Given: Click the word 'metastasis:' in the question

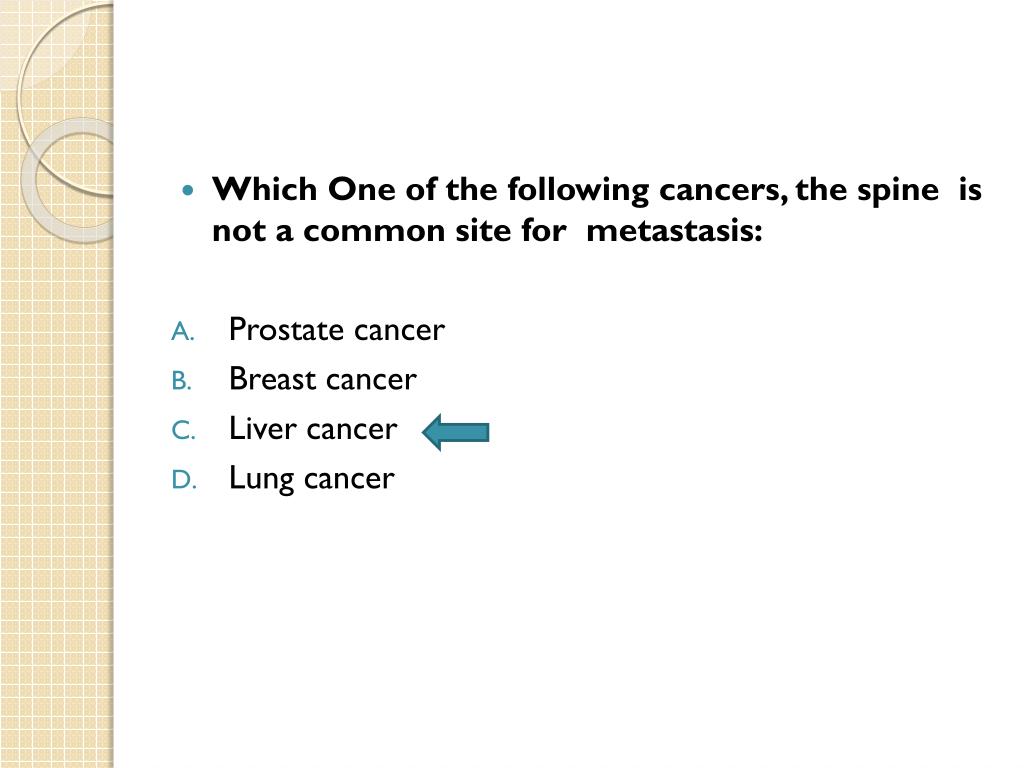Looking at the screenshot, I should (x=674, y=231).
